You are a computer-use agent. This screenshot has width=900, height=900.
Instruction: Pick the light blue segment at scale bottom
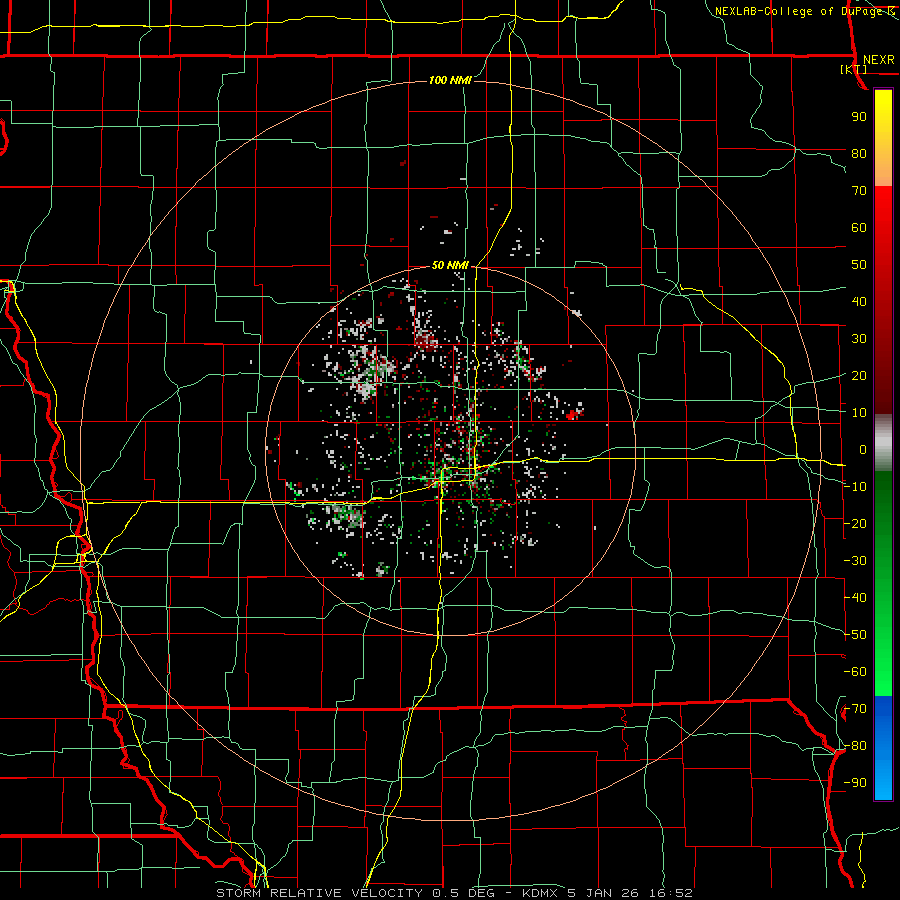[883, 781]
